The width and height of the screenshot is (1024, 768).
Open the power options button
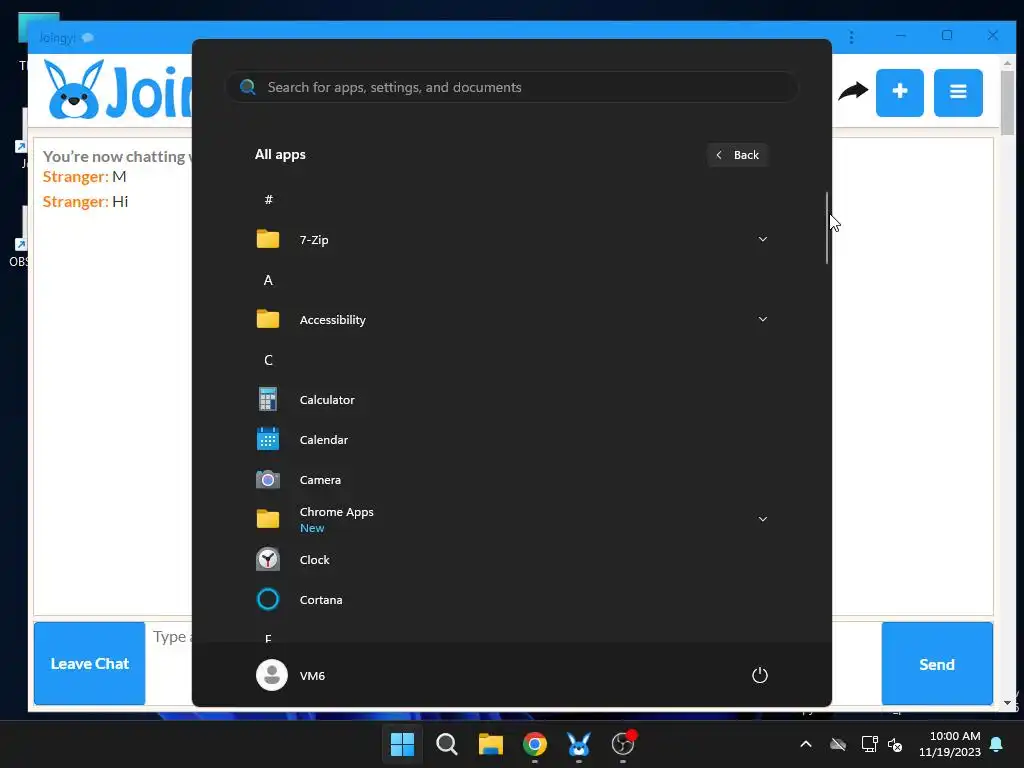point(760,675)
